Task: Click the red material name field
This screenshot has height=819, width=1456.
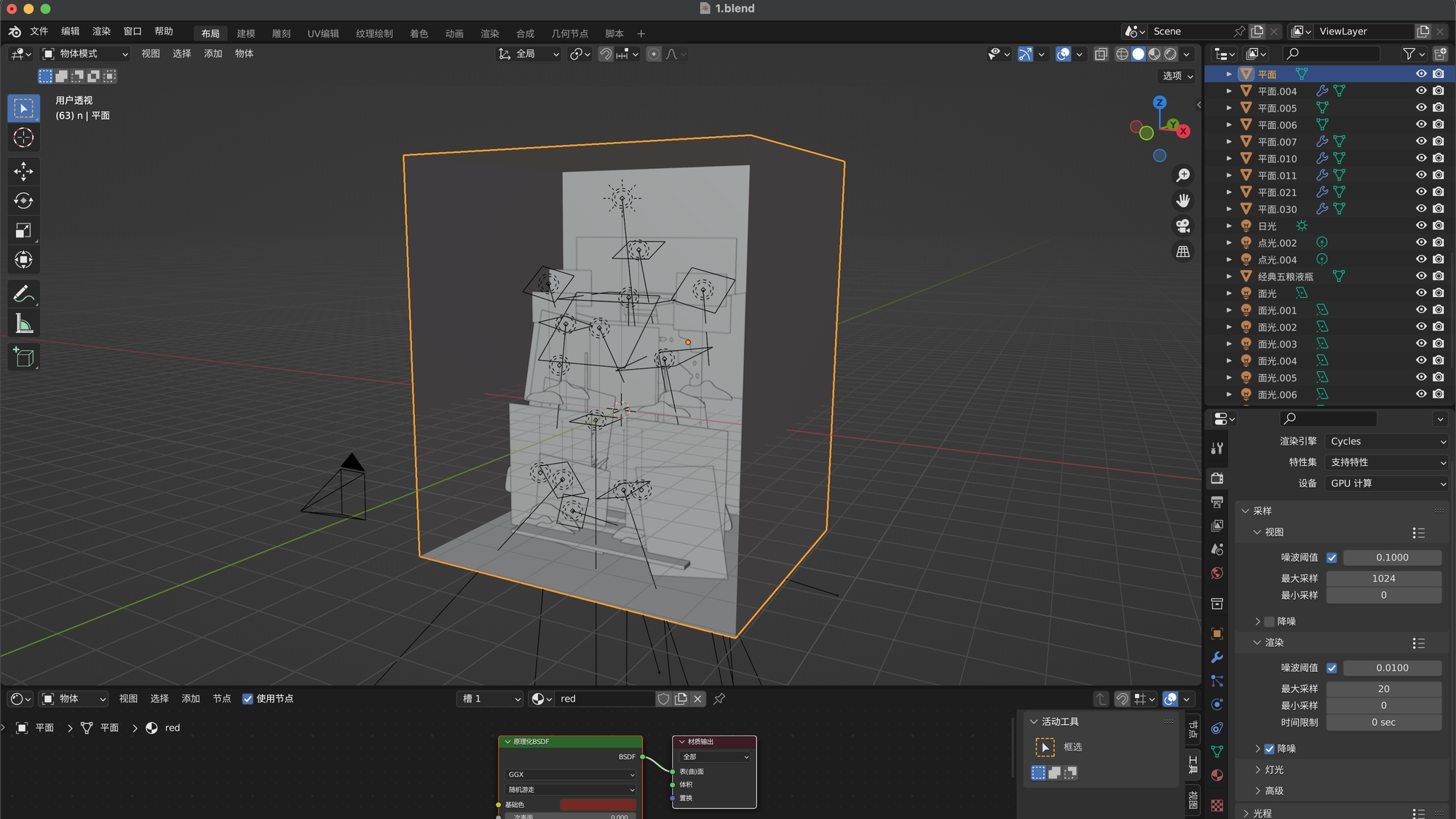Action: click(604, 699)
